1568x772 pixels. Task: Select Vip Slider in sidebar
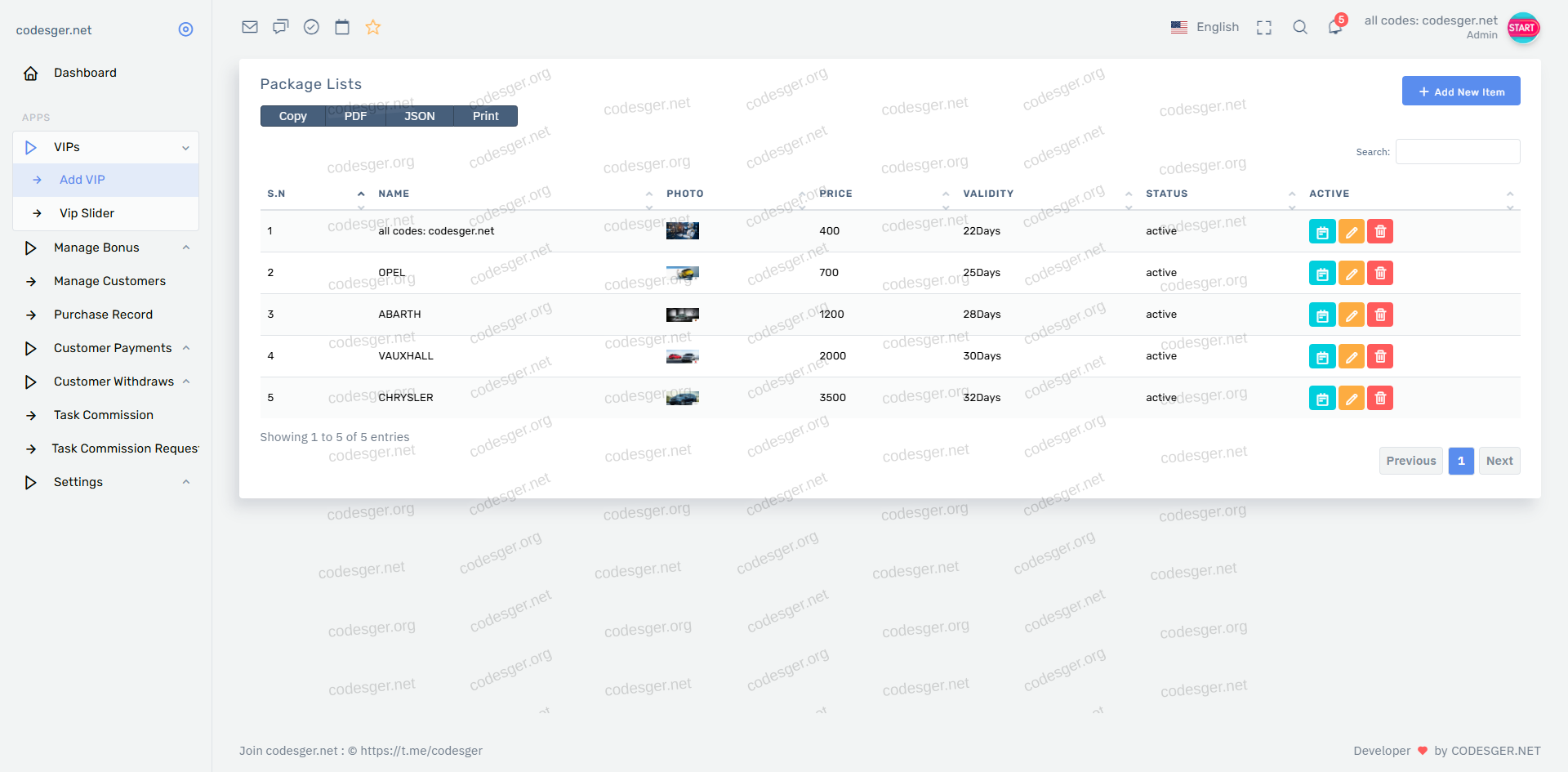click(87, 213)
